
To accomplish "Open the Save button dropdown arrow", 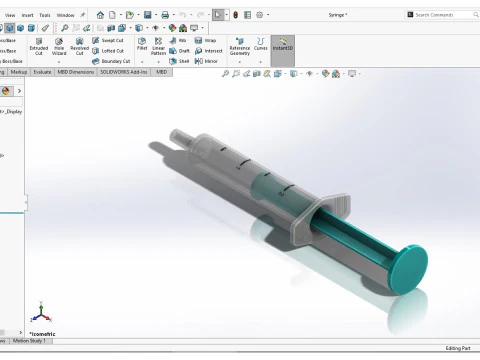I will click(x=156, y=15).
